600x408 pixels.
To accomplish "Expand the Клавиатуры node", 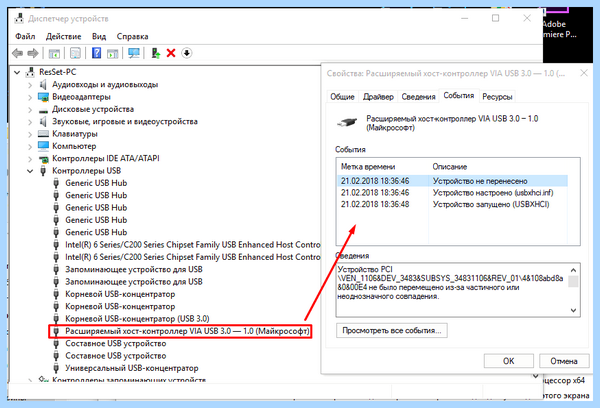I will tap(30, 134).
